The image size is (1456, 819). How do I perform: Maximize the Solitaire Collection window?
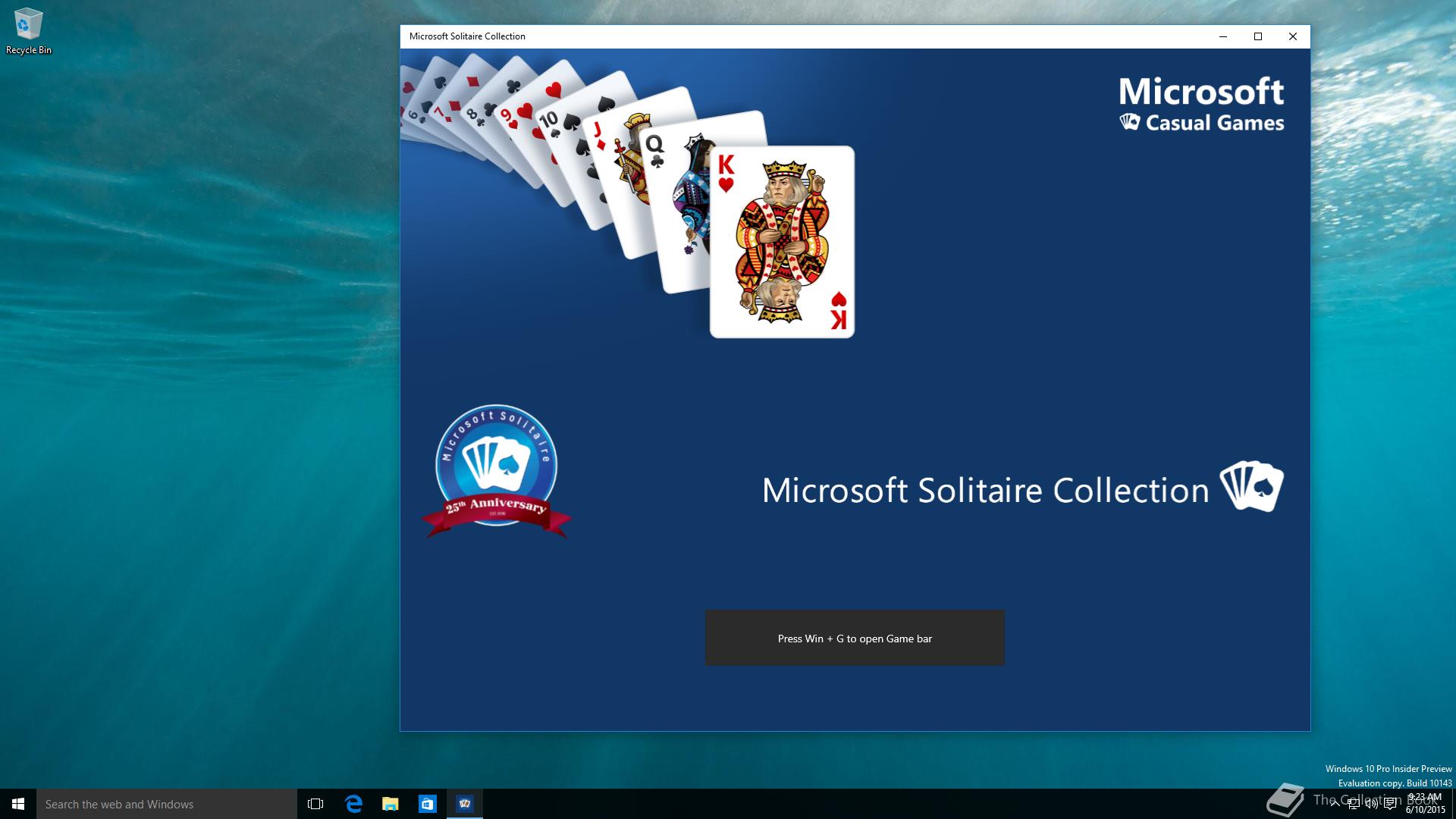pyautogui.click(x=1258, y=36)
